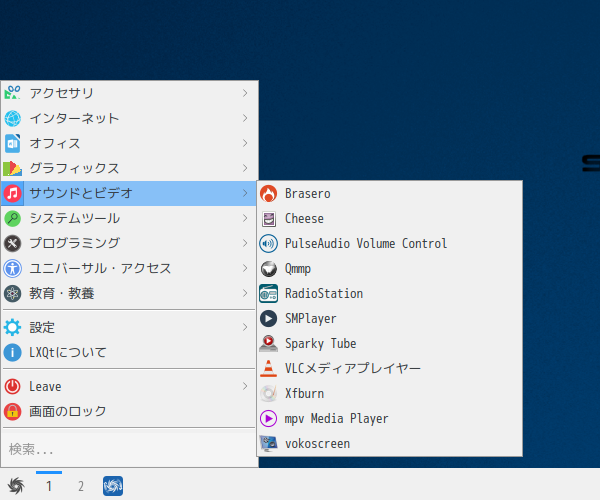Expand the オフィス submenu arrow
600x500 pixels.
(x=245, y=143)
